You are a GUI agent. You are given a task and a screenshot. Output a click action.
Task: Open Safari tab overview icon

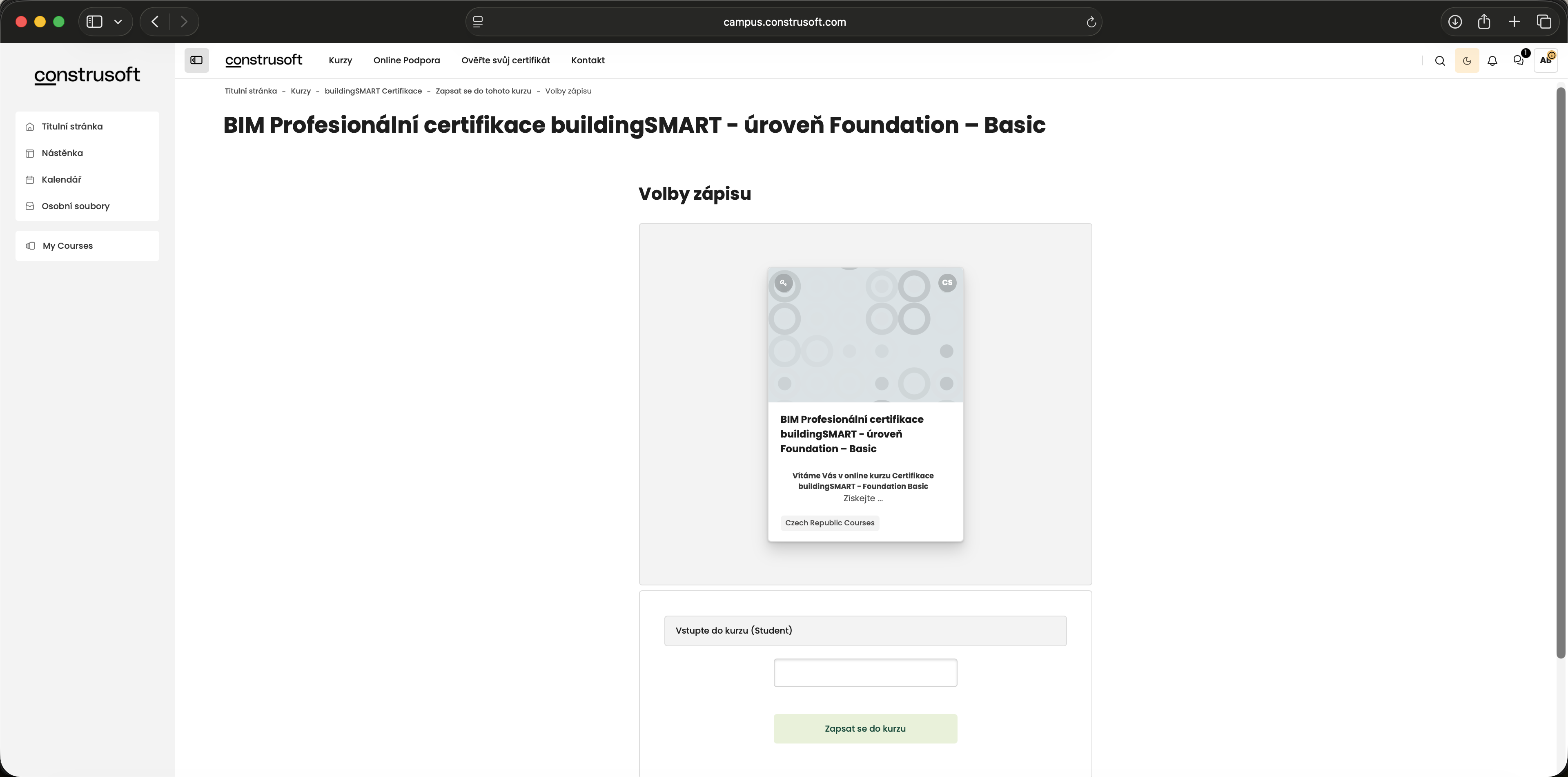(1543, 22)
